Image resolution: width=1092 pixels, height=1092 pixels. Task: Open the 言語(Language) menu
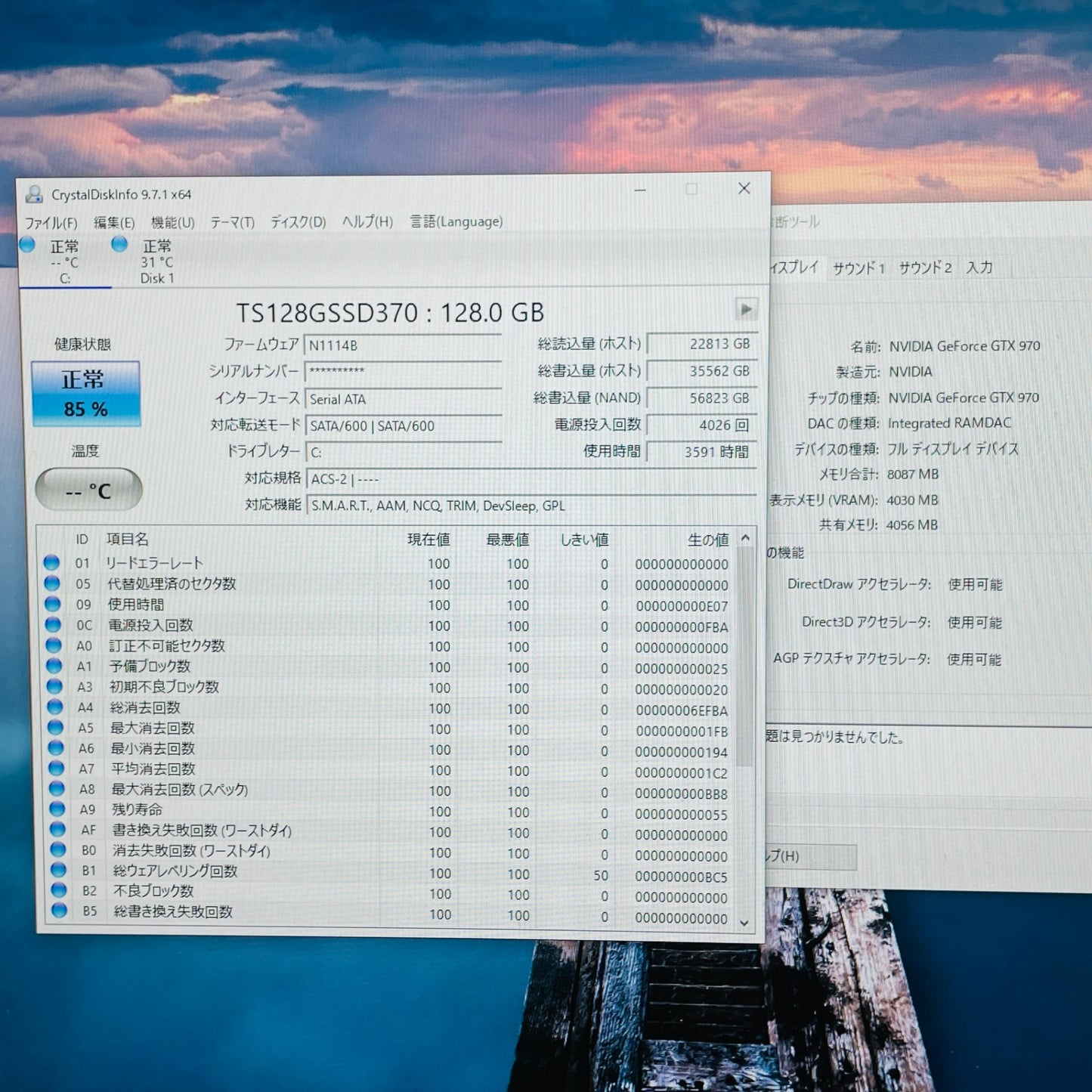tap(456, 221)
